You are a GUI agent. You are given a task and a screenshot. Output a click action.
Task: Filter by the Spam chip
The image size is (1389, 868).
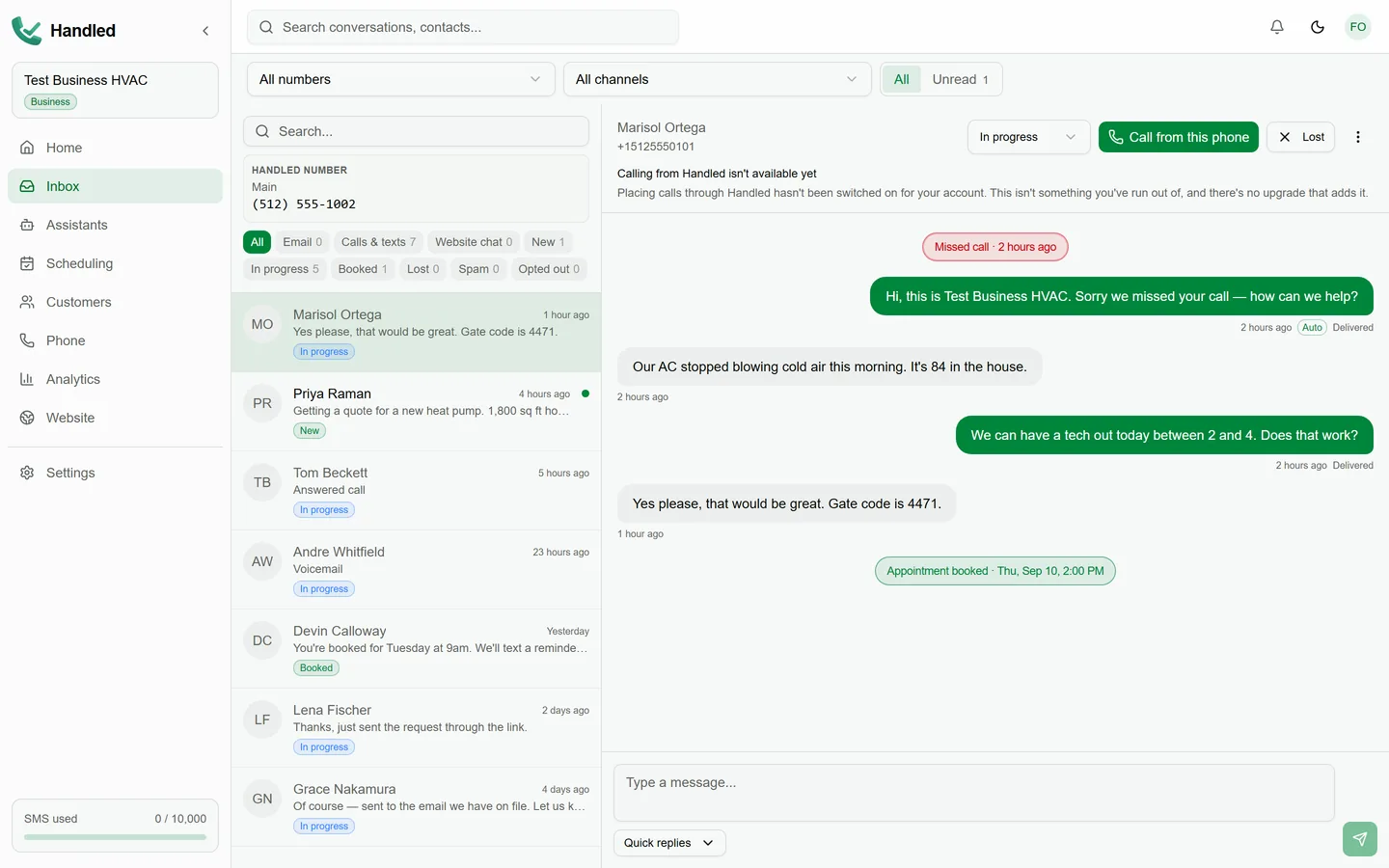(x=478, y=269)
